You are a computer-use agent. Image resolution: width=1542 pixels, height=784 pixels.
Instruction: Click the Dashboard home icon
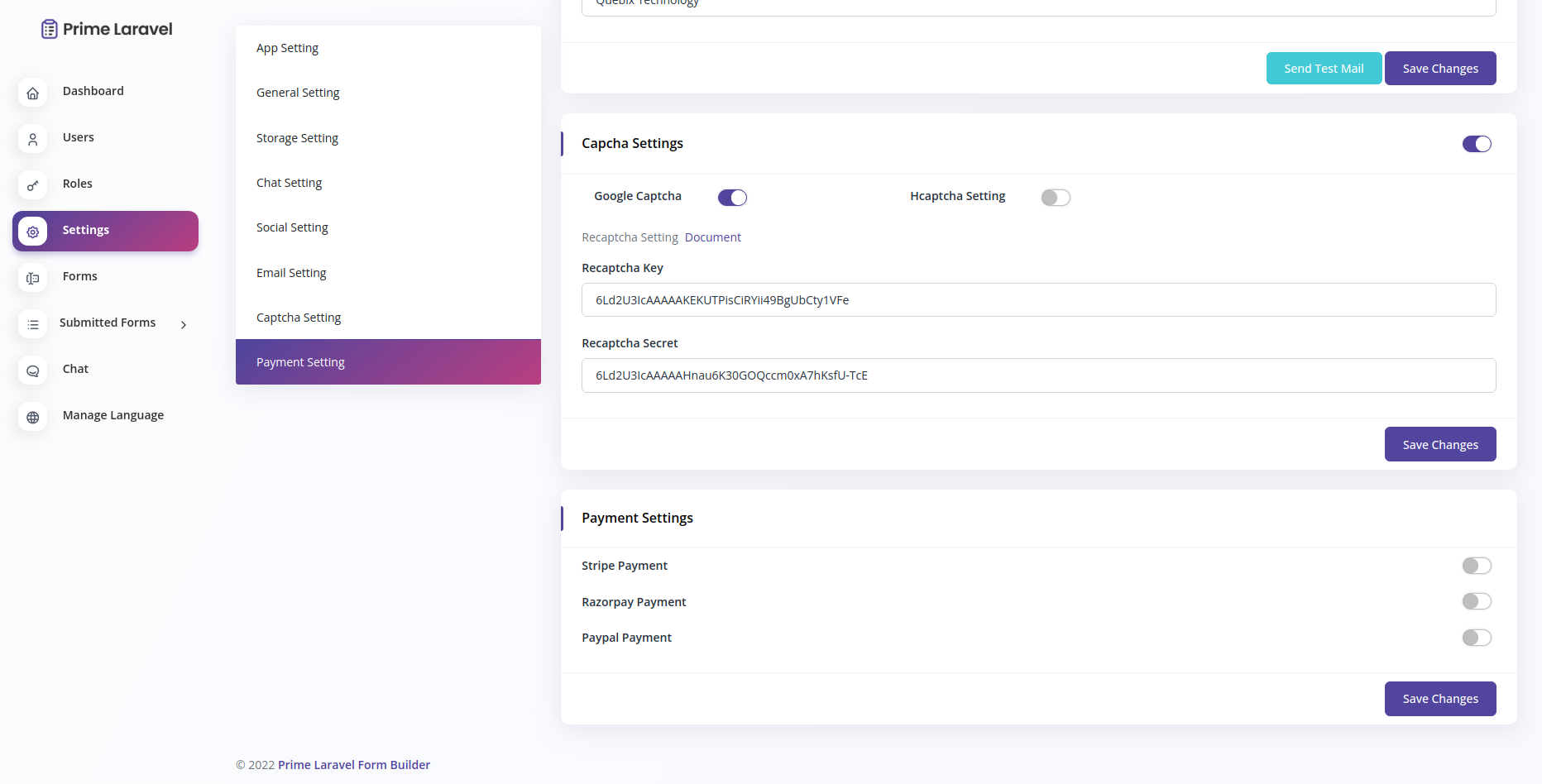(32, 93)
